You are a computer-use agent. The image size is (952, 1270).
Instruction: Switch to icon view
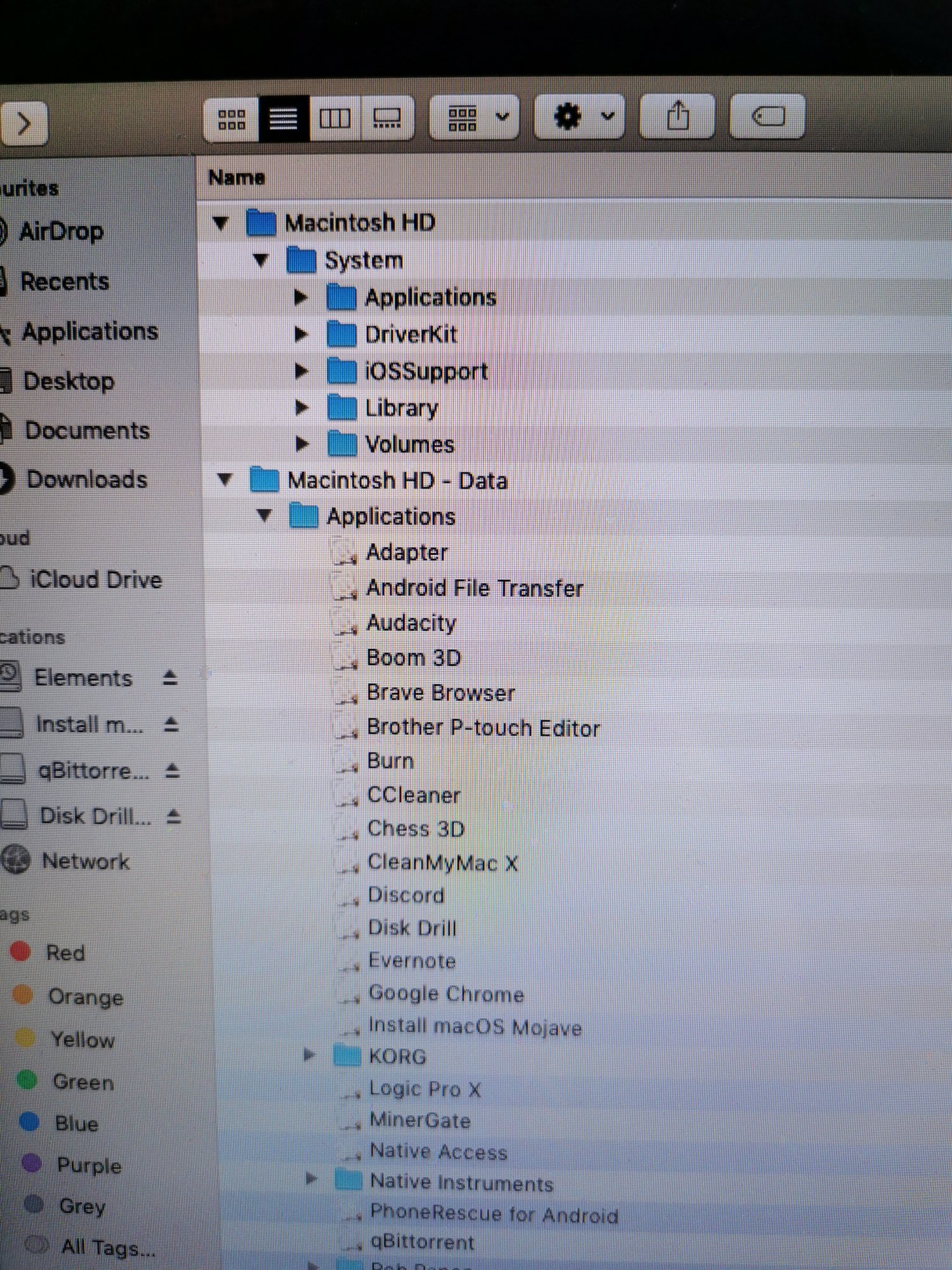(232, 119)
